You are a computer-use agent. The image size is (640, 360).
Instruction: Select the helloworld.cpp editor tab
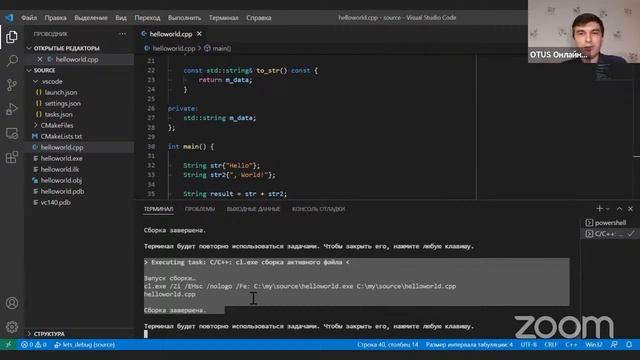pos(171,34)
